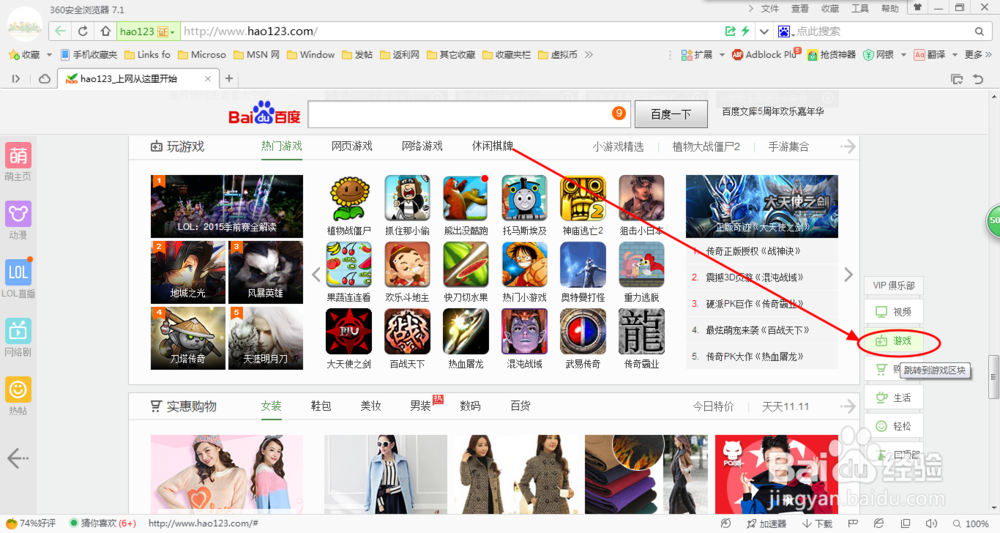Open the 欢乐斗地主 game icon

408,265
